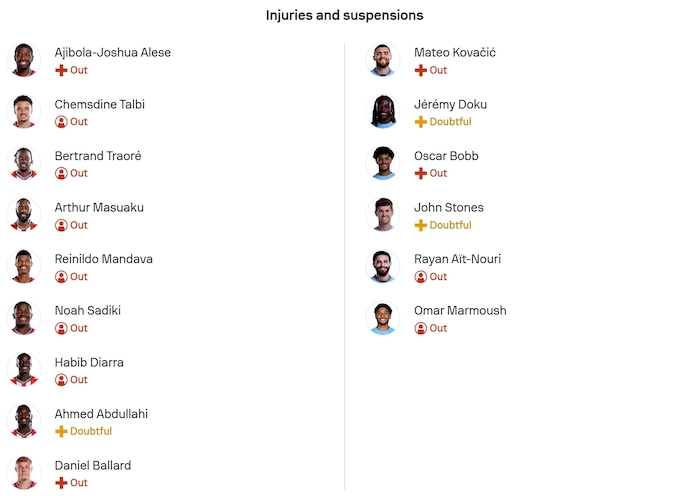Click the red cross icon under Oscar Bobb
Screen dimensions: 690x496
[x=421, y=173]
